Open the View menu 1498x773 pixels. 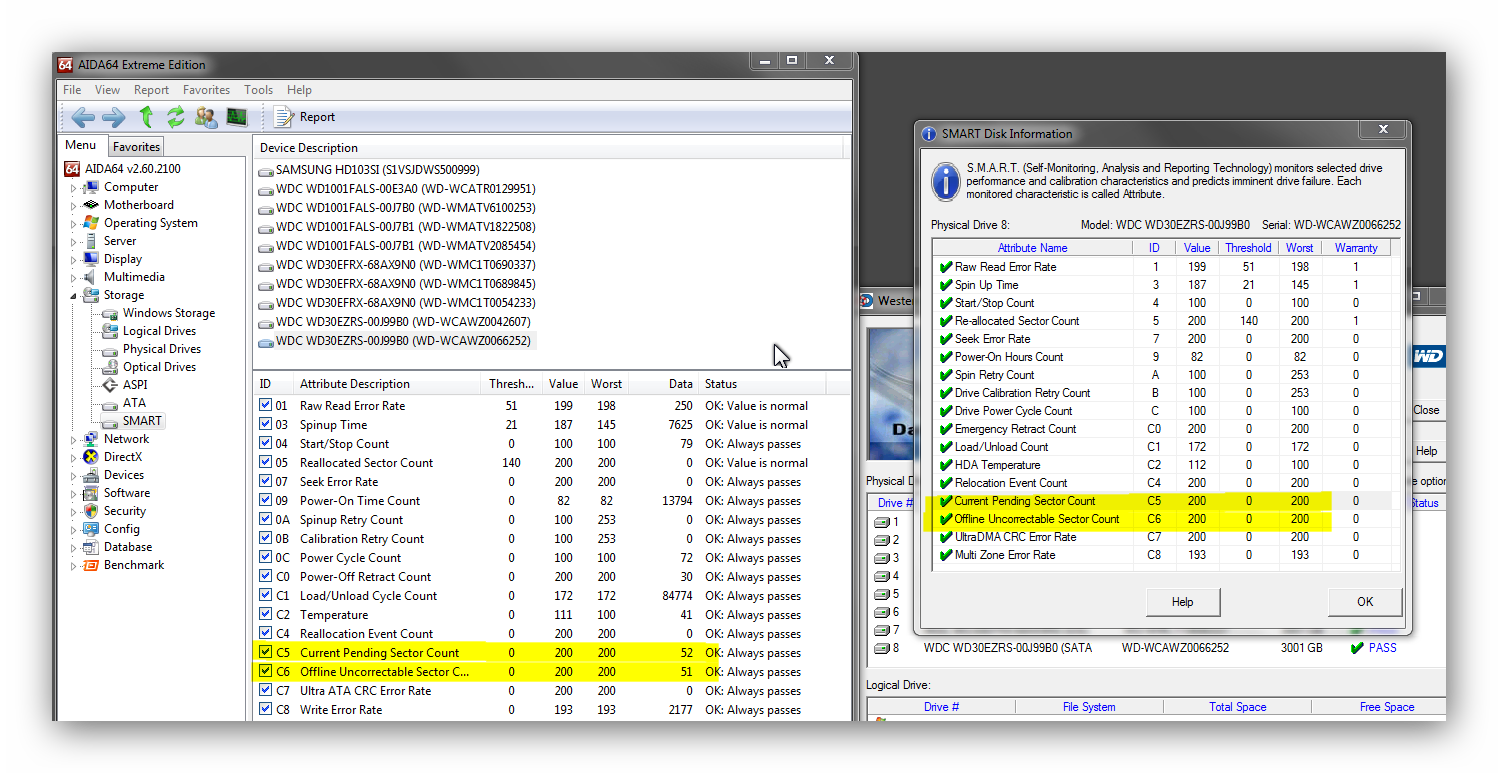107,90
